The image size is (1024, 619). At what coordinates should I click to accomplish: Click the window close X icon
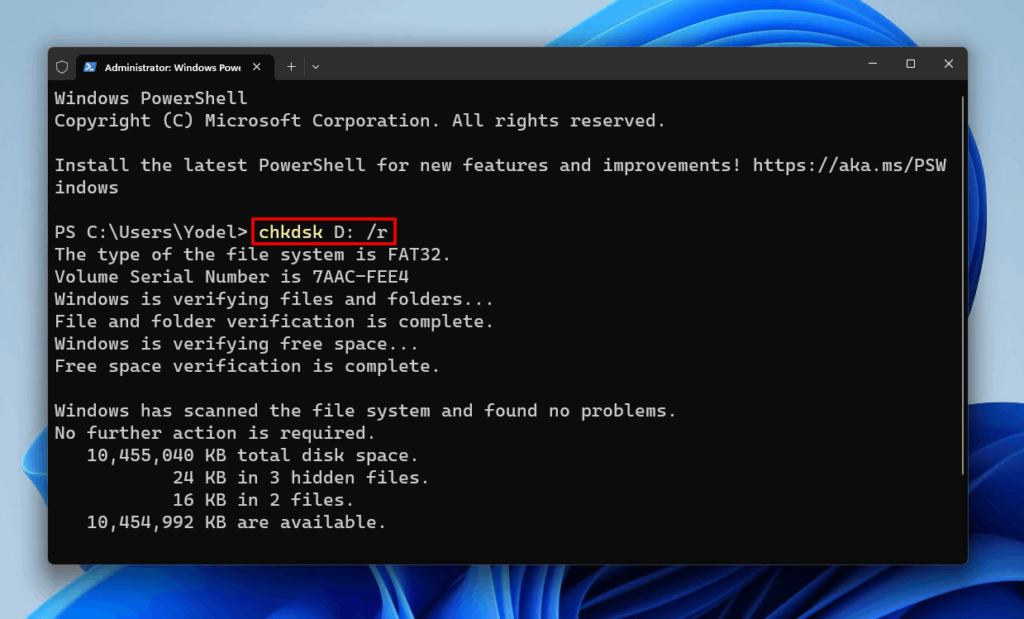(x=948, y=64)
